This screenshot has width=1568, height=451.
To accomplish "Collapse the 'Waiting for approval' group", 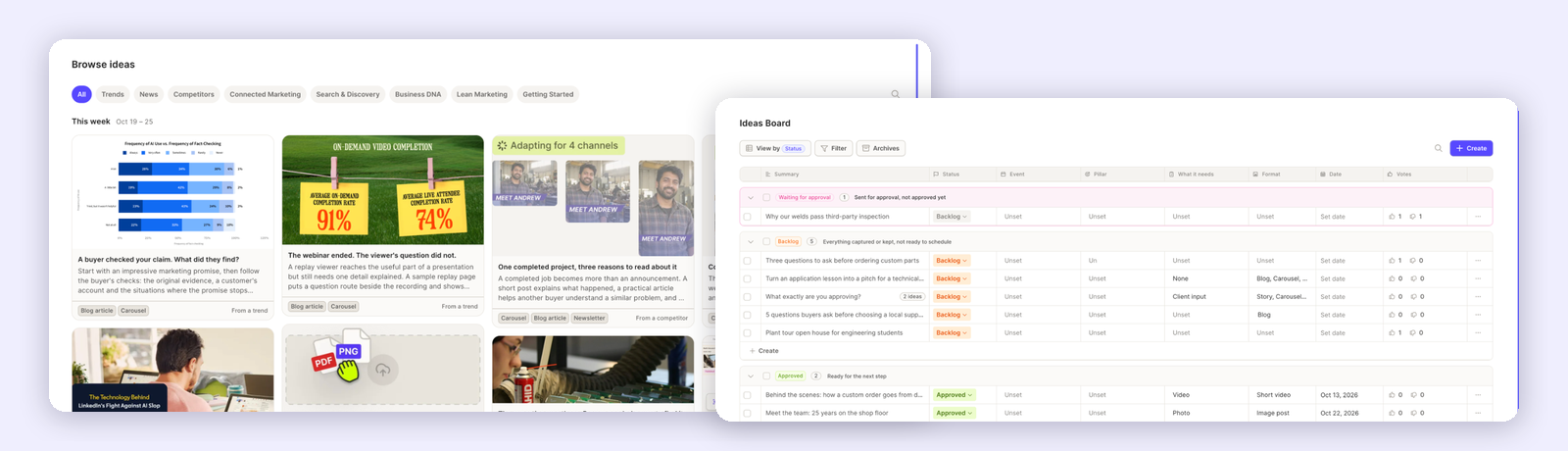I will coord(751,197).
